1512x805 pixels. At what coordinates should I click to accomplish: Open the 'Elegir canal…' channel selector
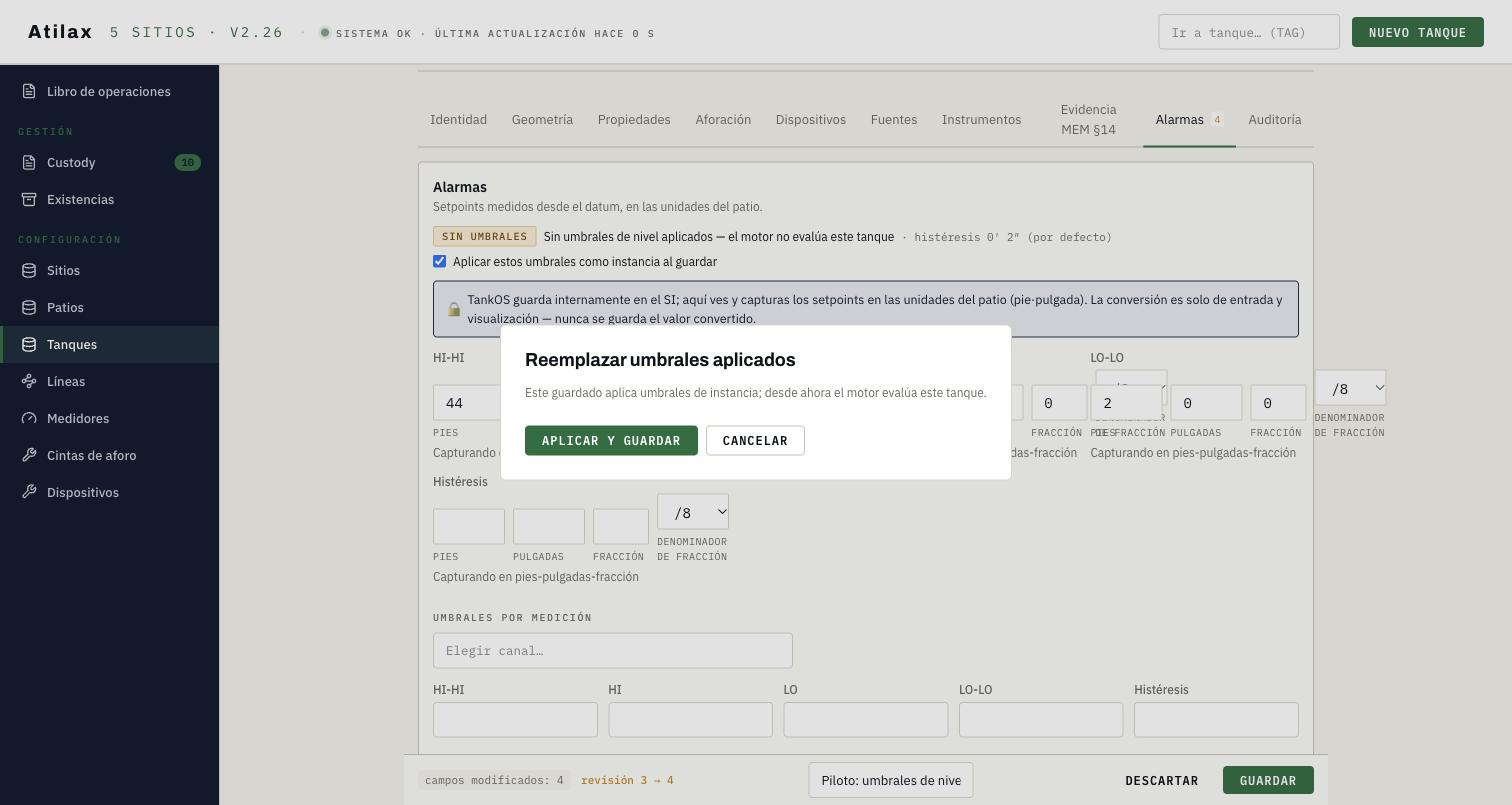pyautogui.click(x=613, y=651)
